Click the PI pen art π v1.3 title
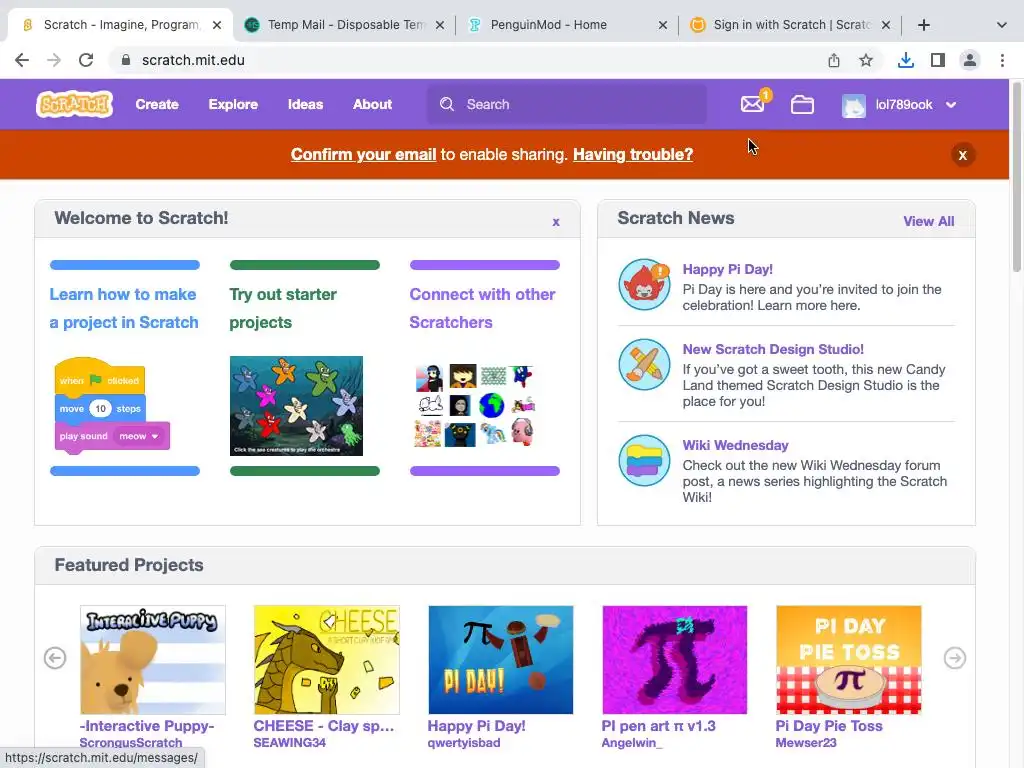 [658, 726]
